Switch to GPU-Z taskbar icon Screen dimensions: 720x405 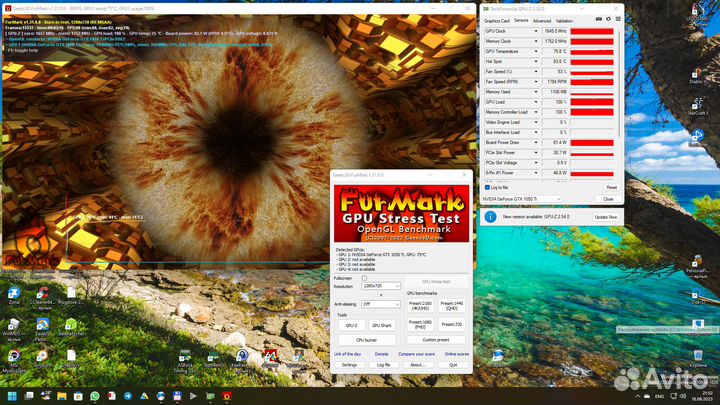tap(210, 396)
